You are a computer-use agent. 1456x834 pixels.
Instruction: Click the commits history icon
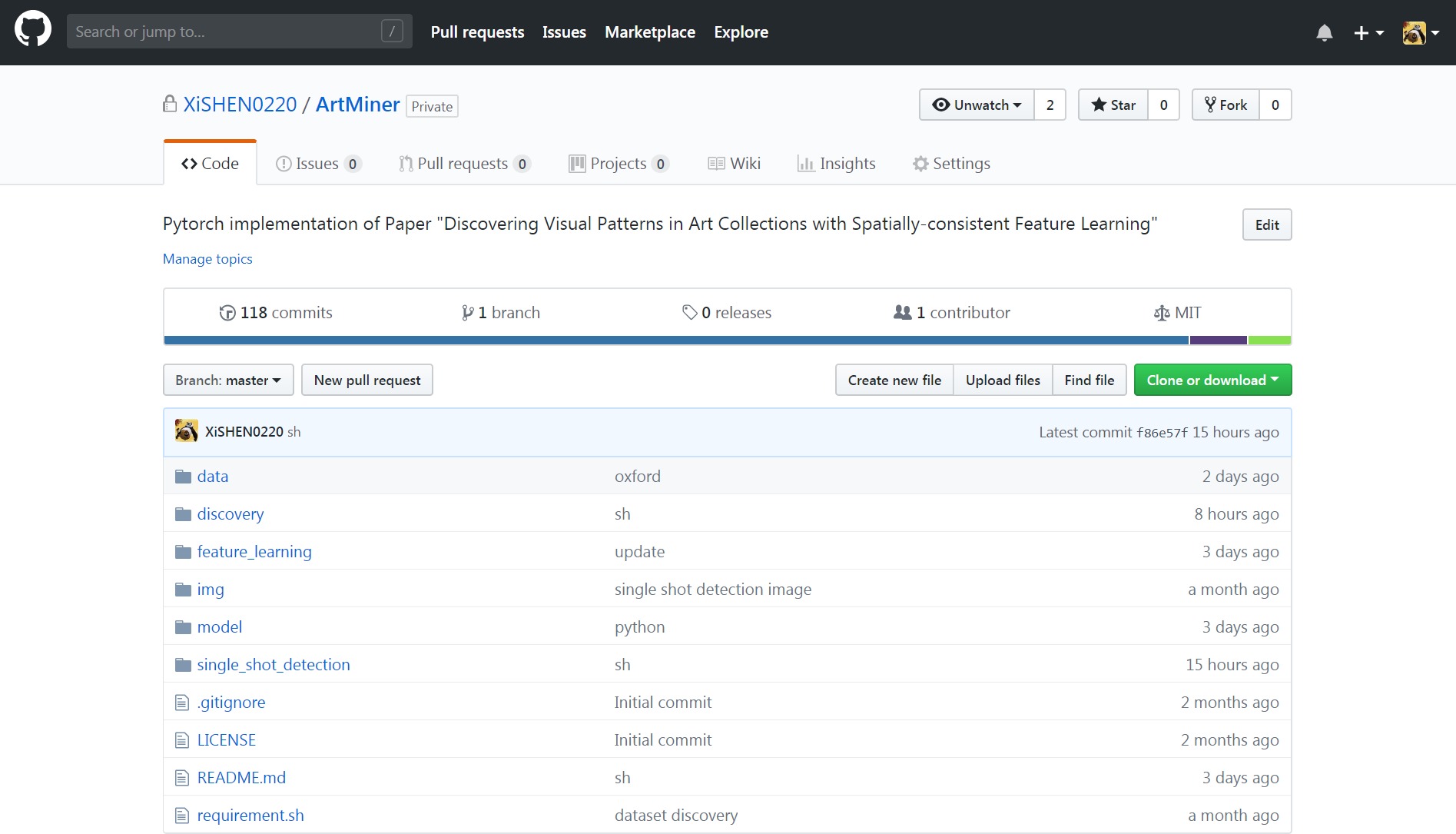227,313
